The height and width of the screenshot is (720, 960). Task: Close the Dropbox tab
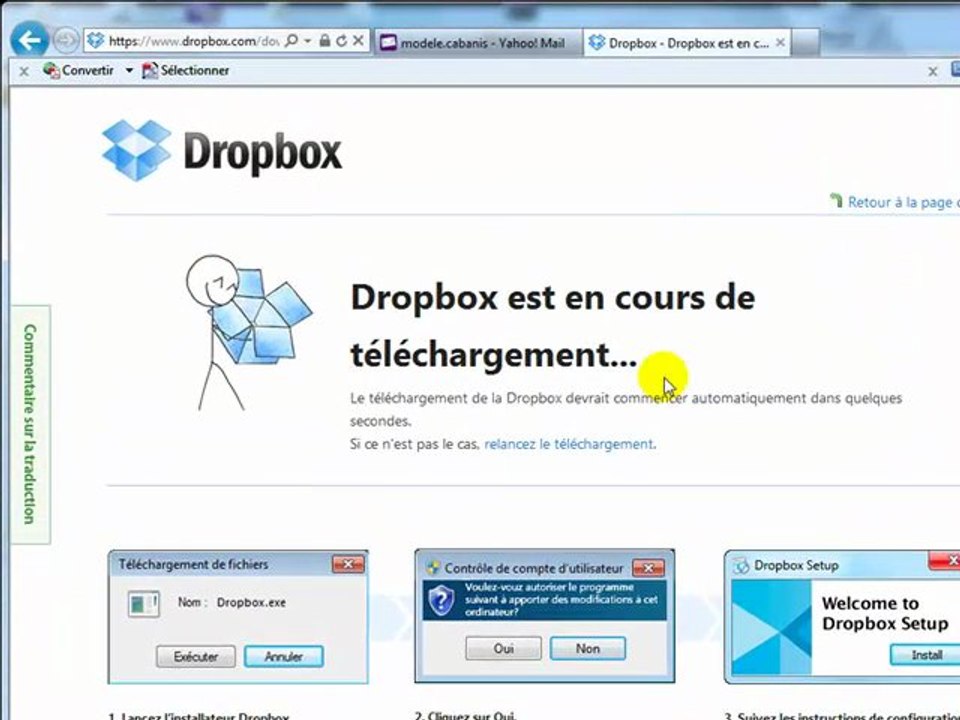coord(780,43)
